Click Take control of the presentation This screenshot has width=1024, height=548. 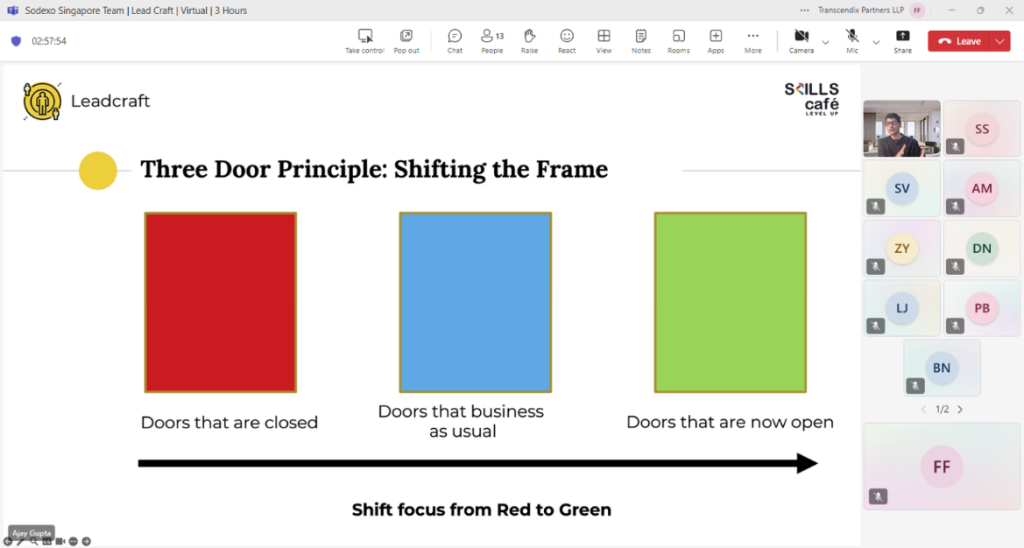tap(365, 40)
